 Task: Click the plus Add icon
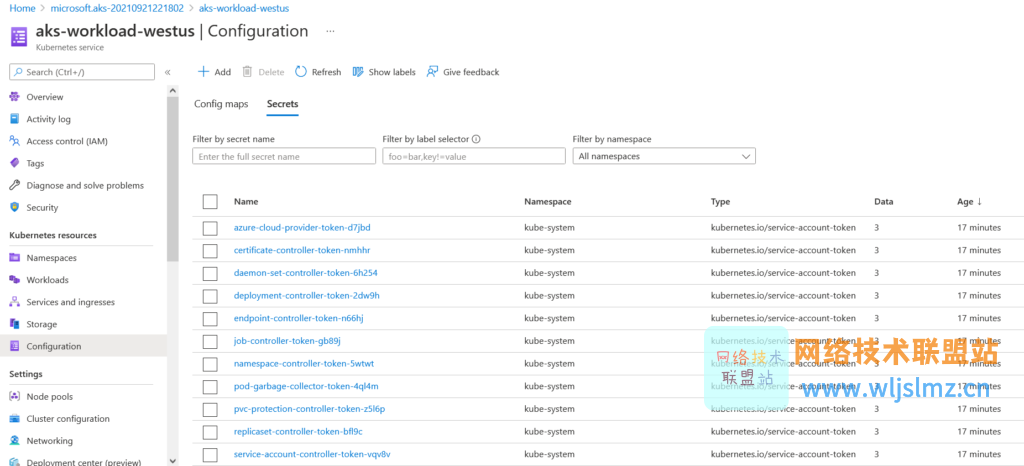203,72
